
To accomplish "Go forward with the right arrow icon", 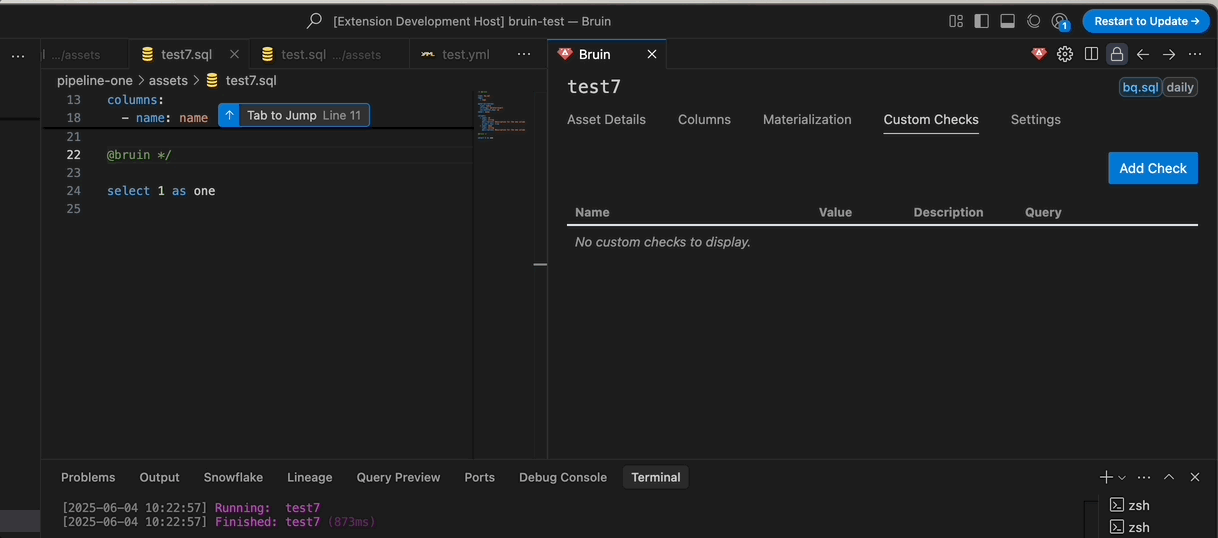I will 1169,54.
